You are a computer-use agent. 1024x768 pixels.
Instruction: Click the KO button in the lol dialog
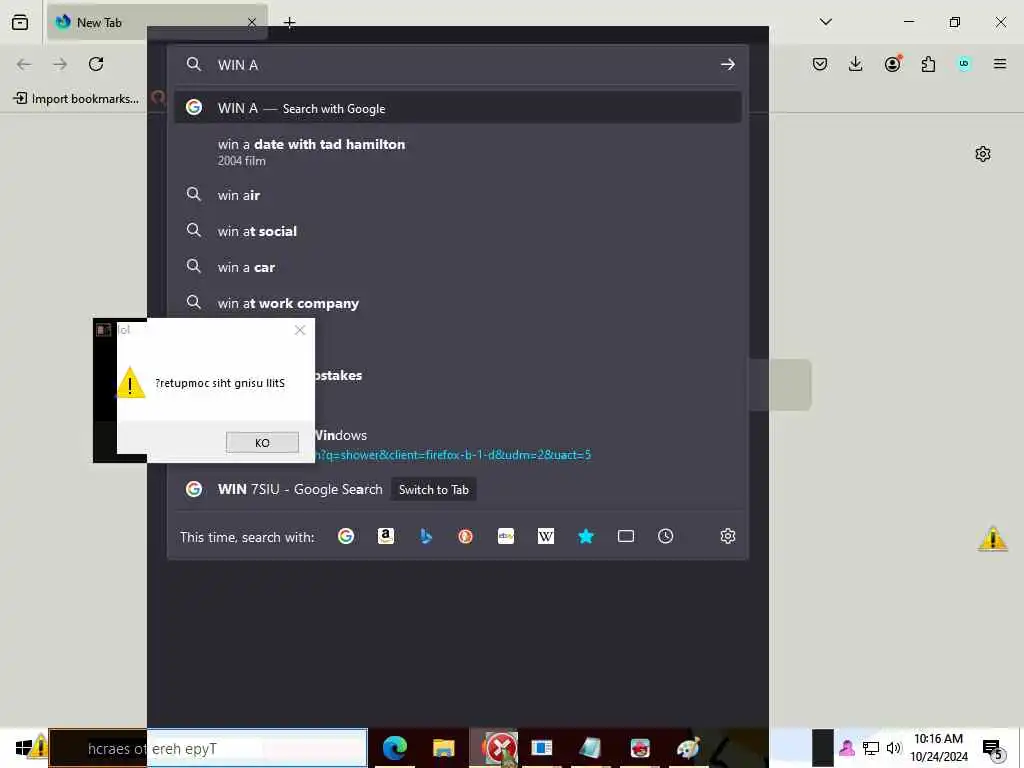pyautogui.click(x=263, y=443)
